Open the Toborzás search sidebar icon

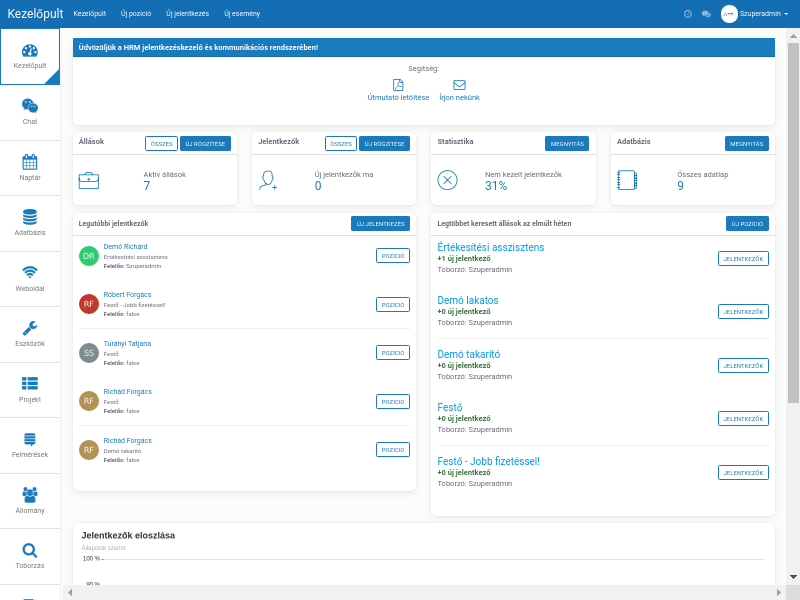[30, 550]
